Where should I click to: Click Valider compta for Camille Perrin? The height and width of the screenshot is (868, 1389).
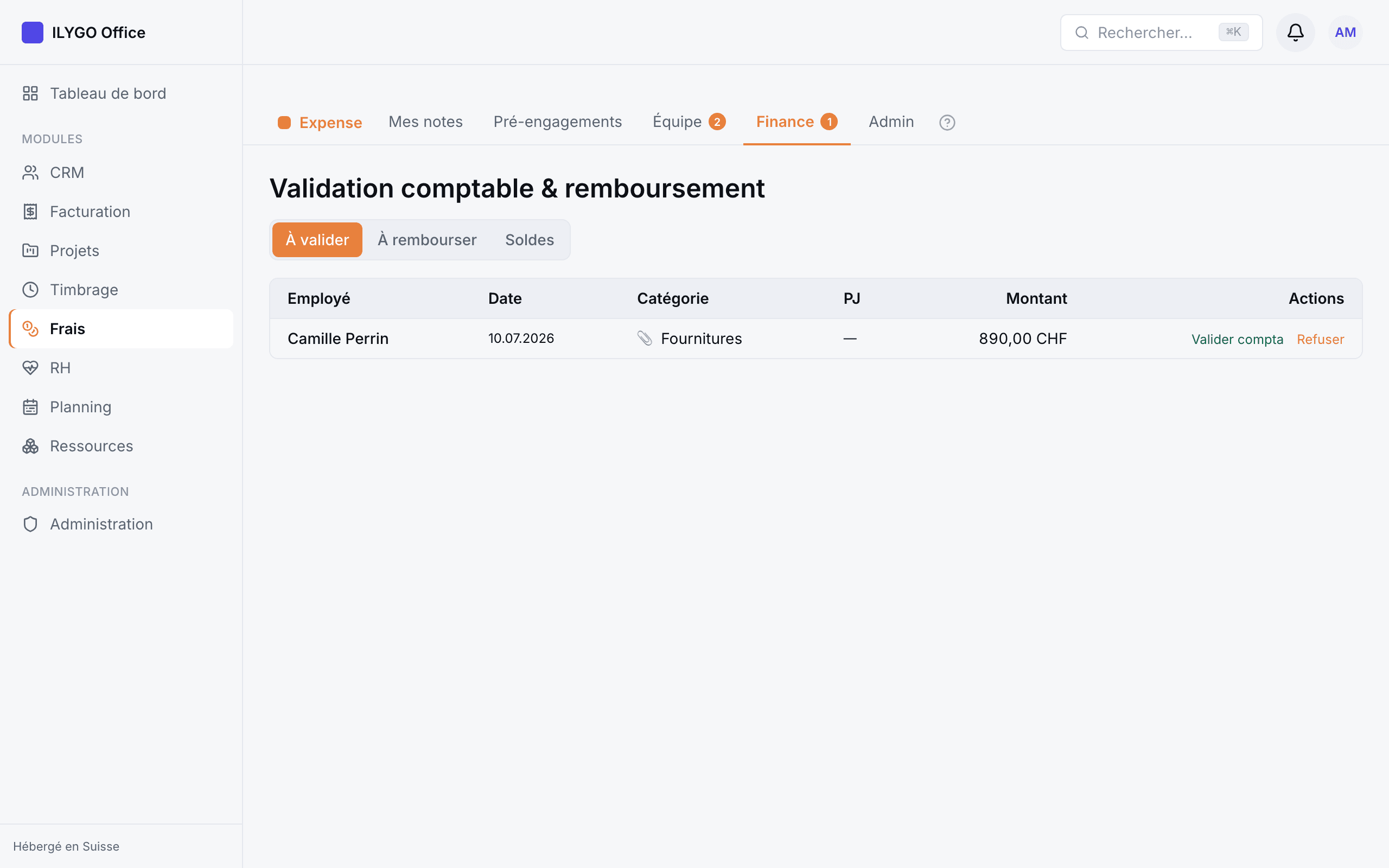[x=1237, y=339]
